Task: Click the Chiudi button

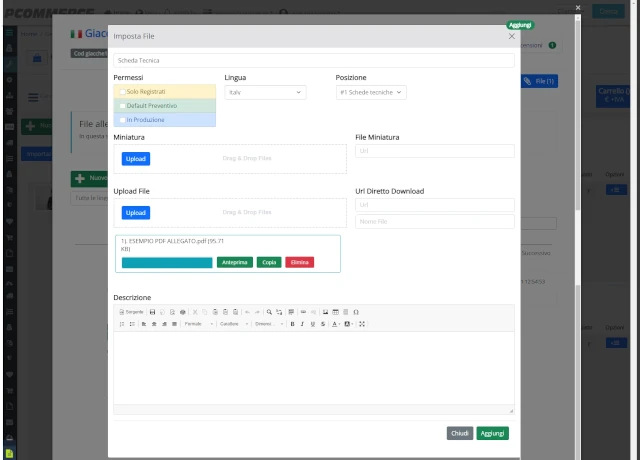Action: pos(460,433)
